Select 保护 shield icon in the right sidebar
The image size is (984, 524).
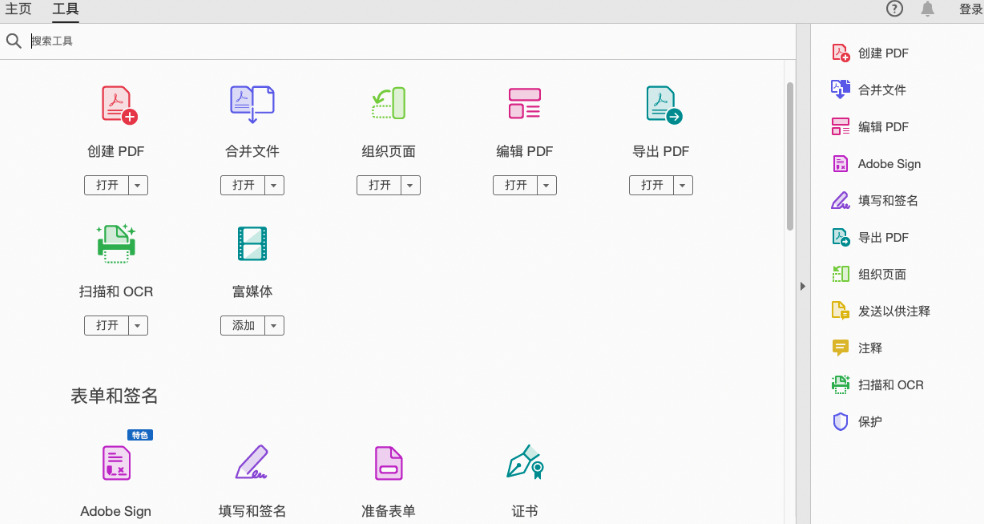coord(840,422)
